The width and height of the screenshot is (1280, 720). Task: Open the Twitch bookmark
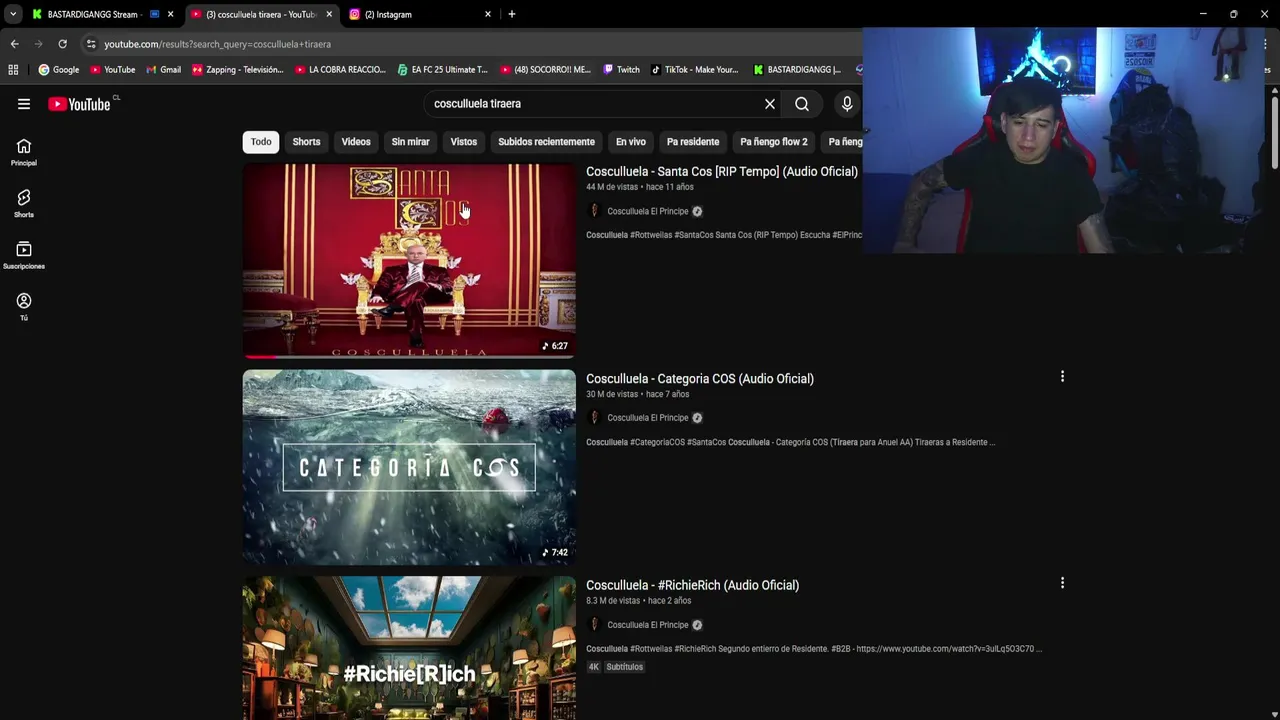[621, 70]
